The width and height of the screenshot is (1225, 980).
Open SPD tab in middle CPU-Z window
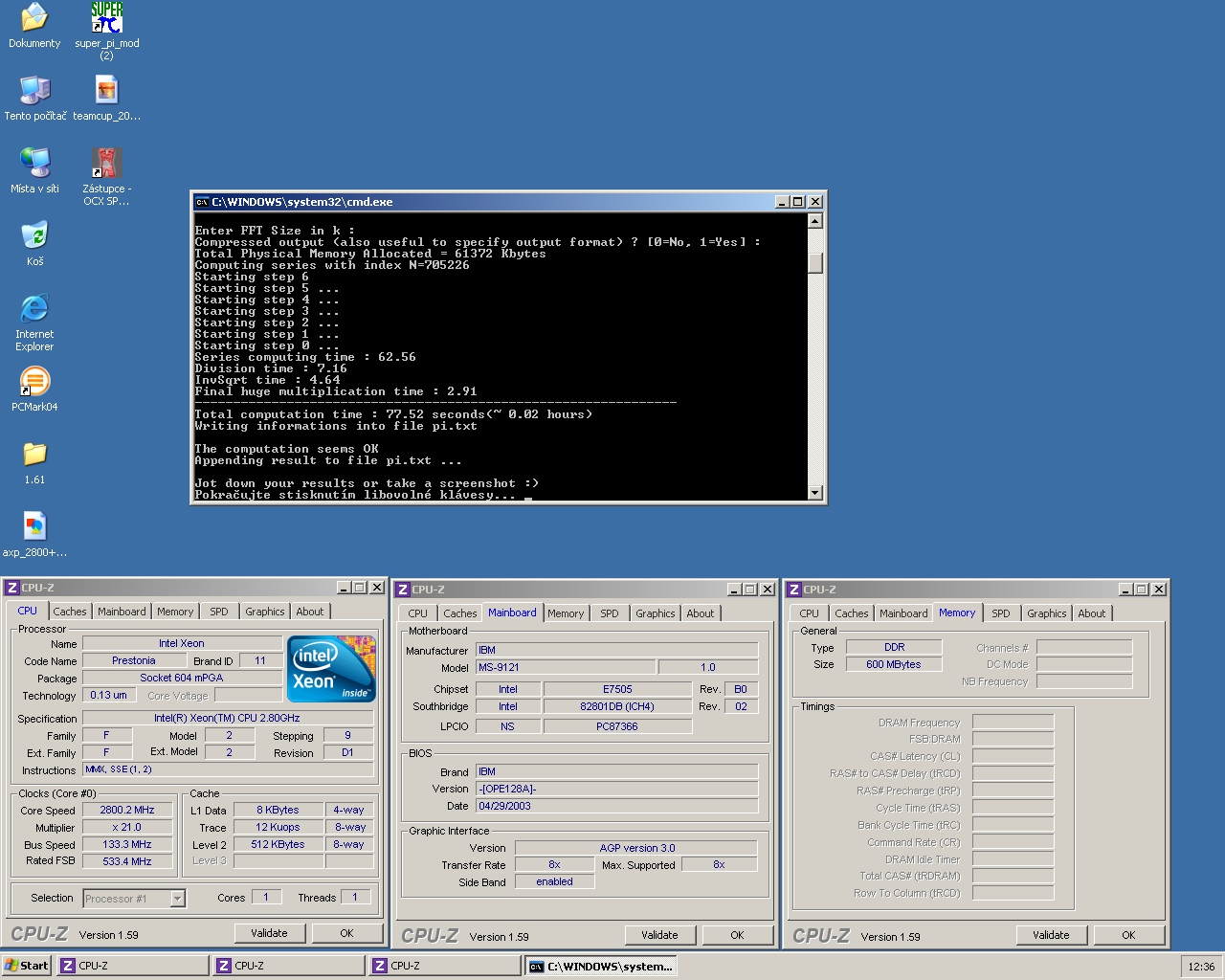[x=610, y=613]
